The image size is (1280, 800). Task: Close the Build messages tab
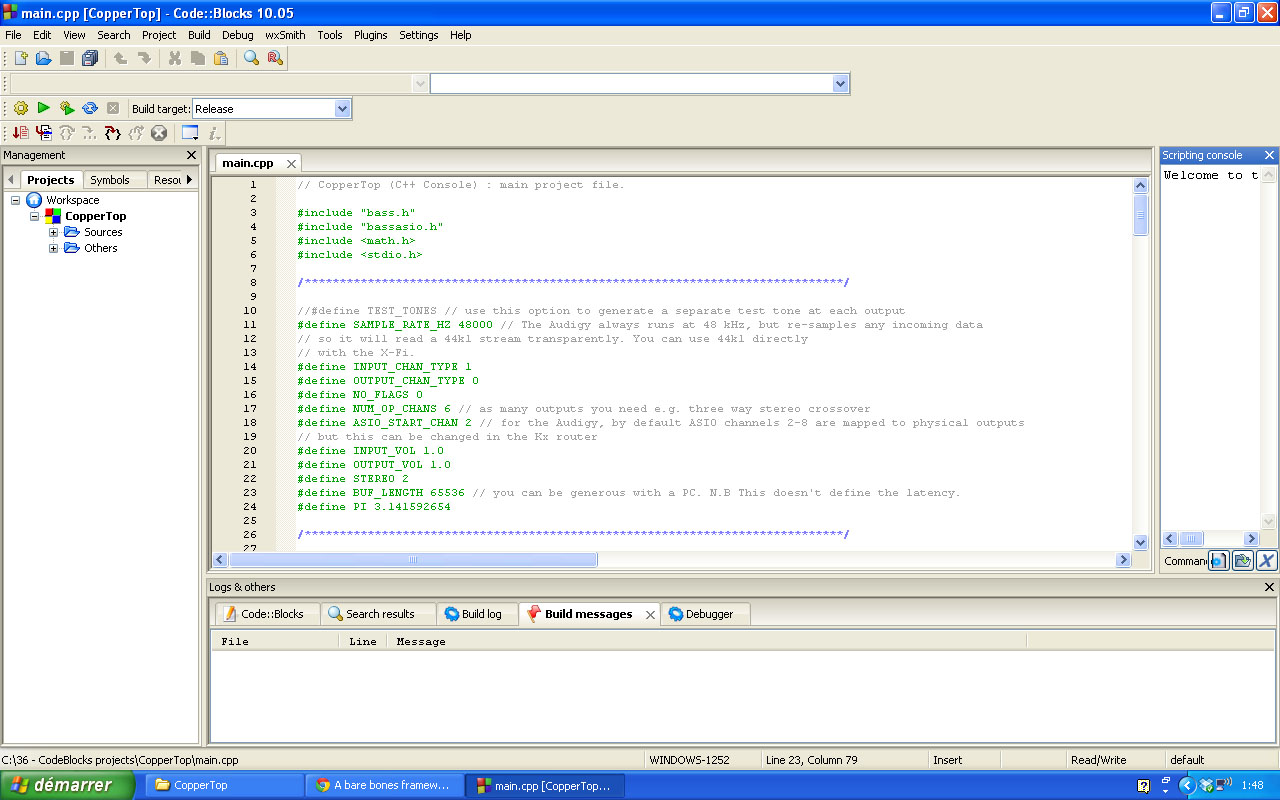pyautogui.click(x=650, y=615)
